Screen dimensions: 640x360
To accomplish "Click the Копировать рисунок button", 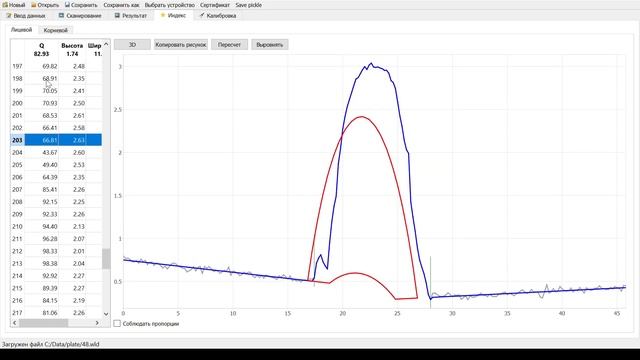I will pyautogui.click(x=181, y=44).
